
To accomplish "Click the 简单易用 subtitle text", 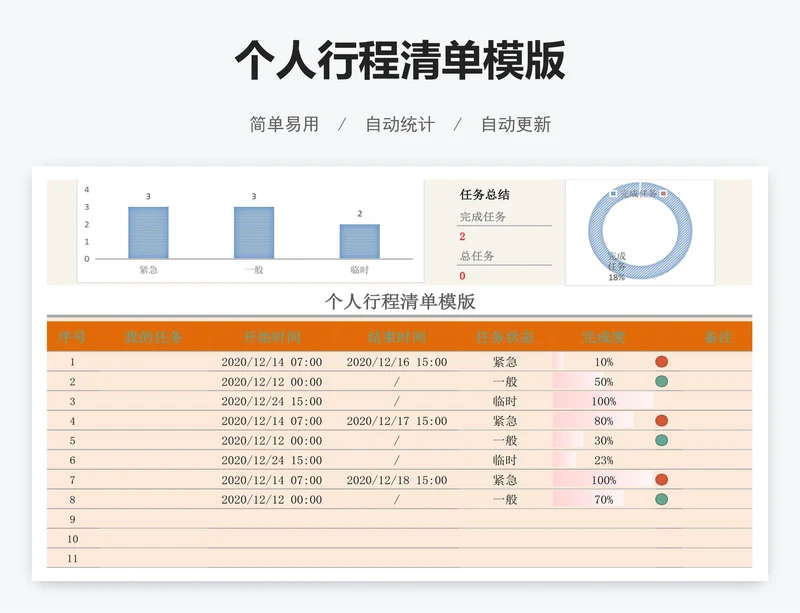I will tap(284, 124).
